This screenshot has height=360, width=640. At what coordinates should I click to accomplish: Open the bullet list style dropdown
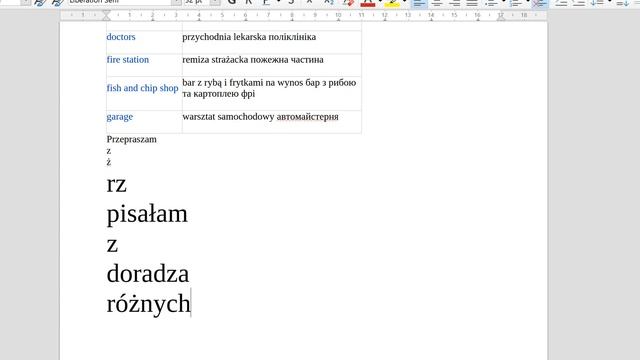[x=503, y=2]
